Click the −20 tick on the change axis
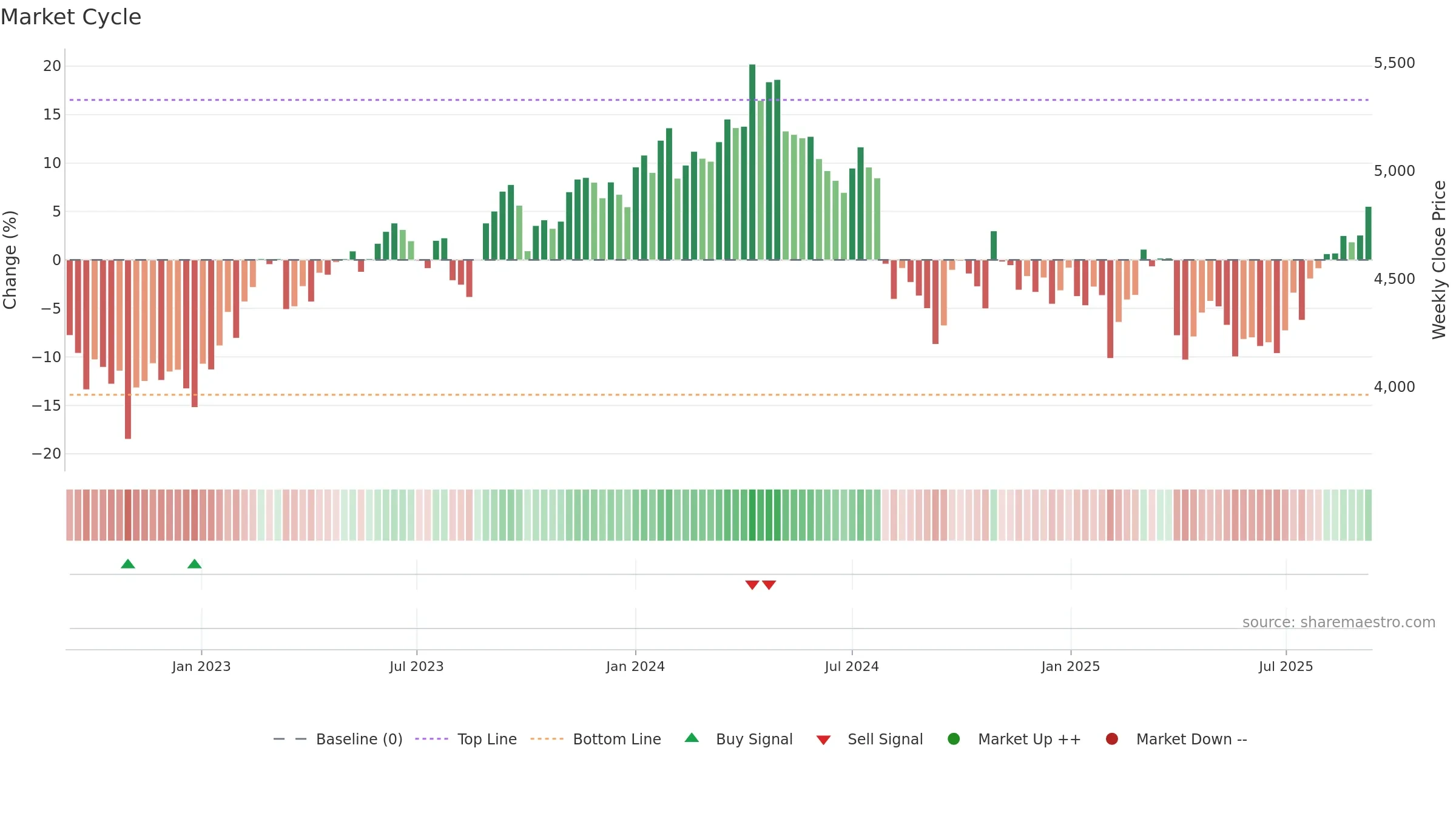1456x819 pixels. coord(47,454)
